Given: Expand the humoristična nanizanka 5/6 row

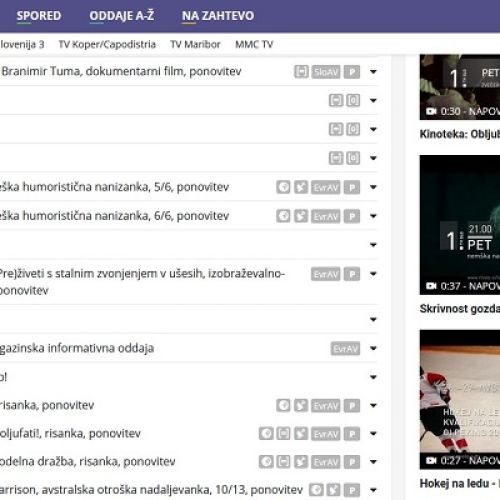Looking at the screenshot, I should point(373,187).
